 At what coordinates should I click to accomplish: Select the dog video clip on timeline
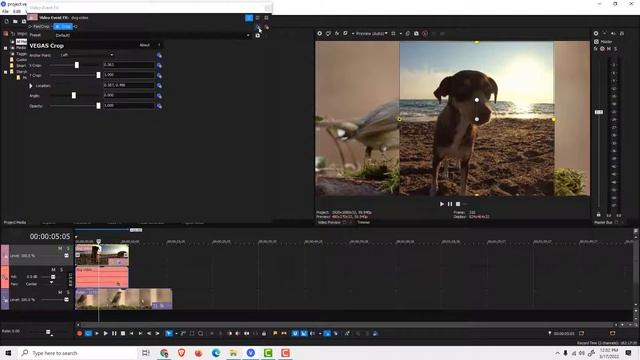[x=102, y=255]
